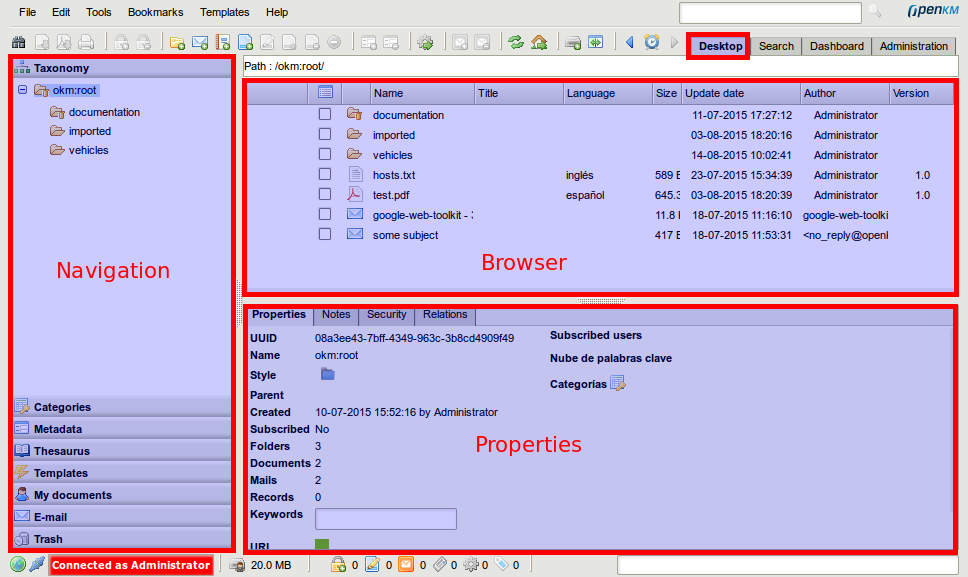The height and width of the screenshot is (577, 968).
Task: Click the add mail toolbar icon
Action: click(x=200, y=43)
